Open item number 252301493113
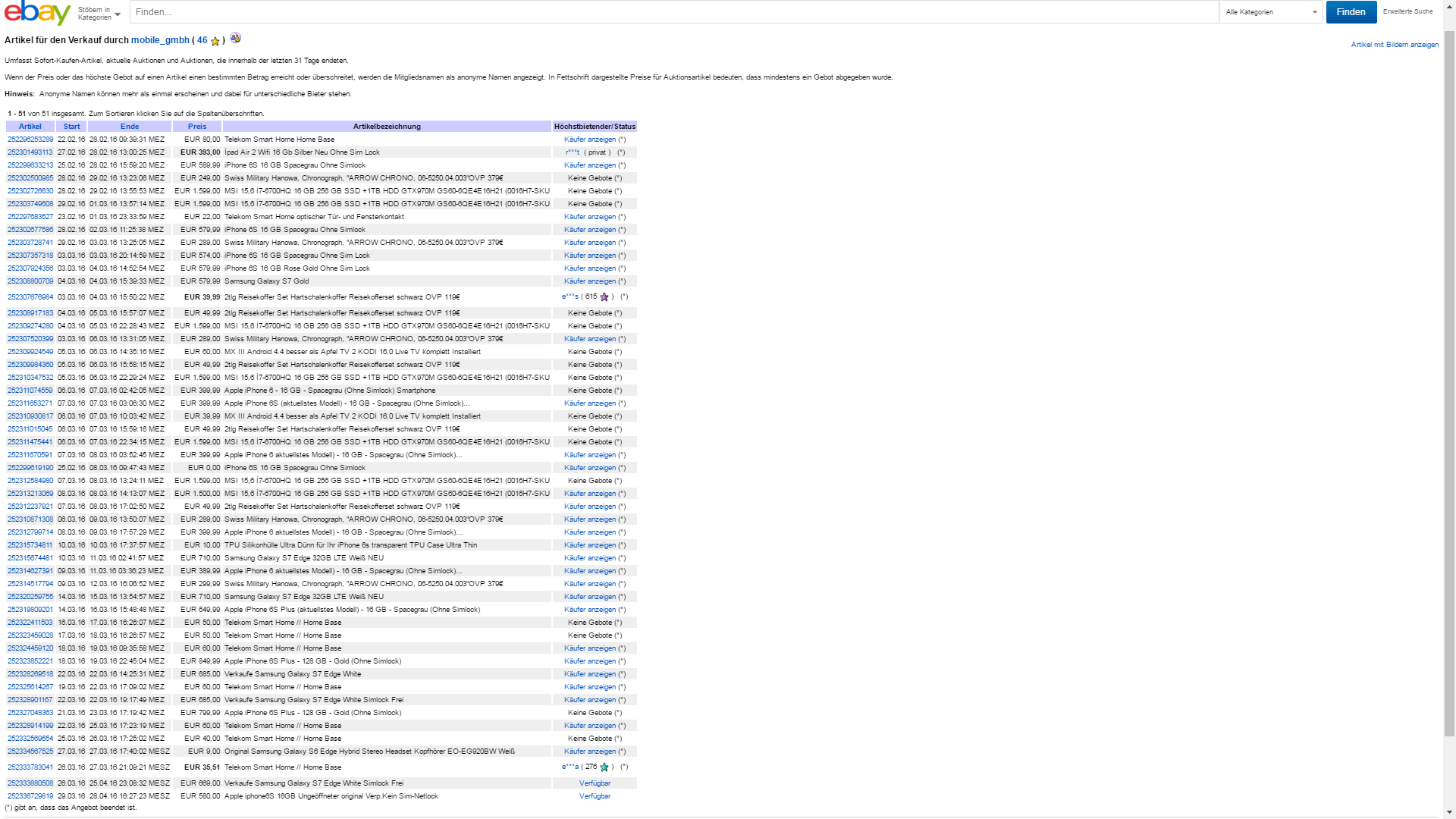 30,152
